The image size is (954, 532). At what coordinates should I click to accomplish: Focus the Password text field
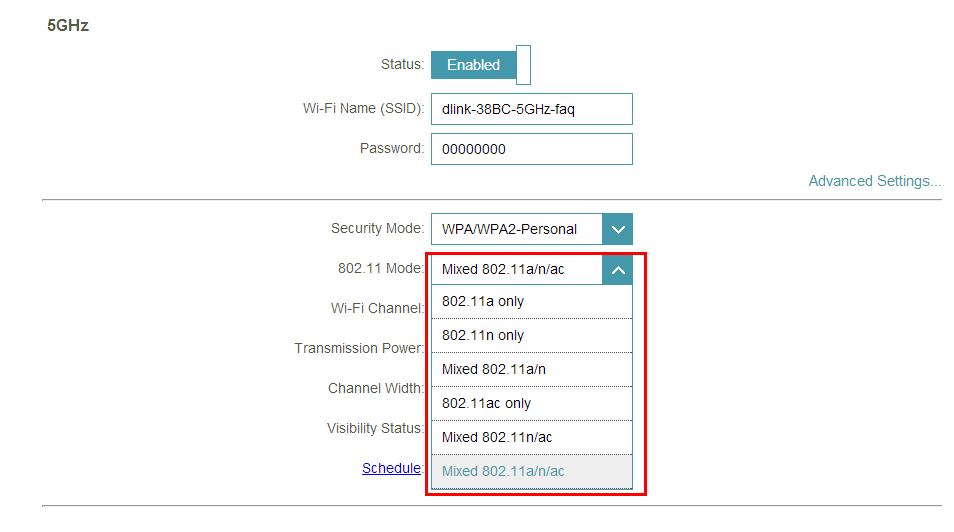coord(531,149)
